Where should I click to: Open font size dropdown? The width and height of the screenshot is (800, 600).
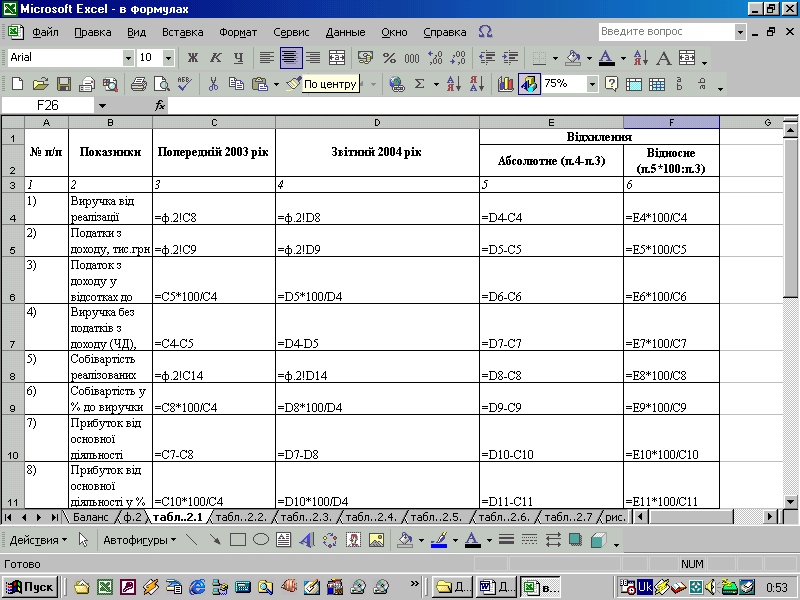pos(168,58)
